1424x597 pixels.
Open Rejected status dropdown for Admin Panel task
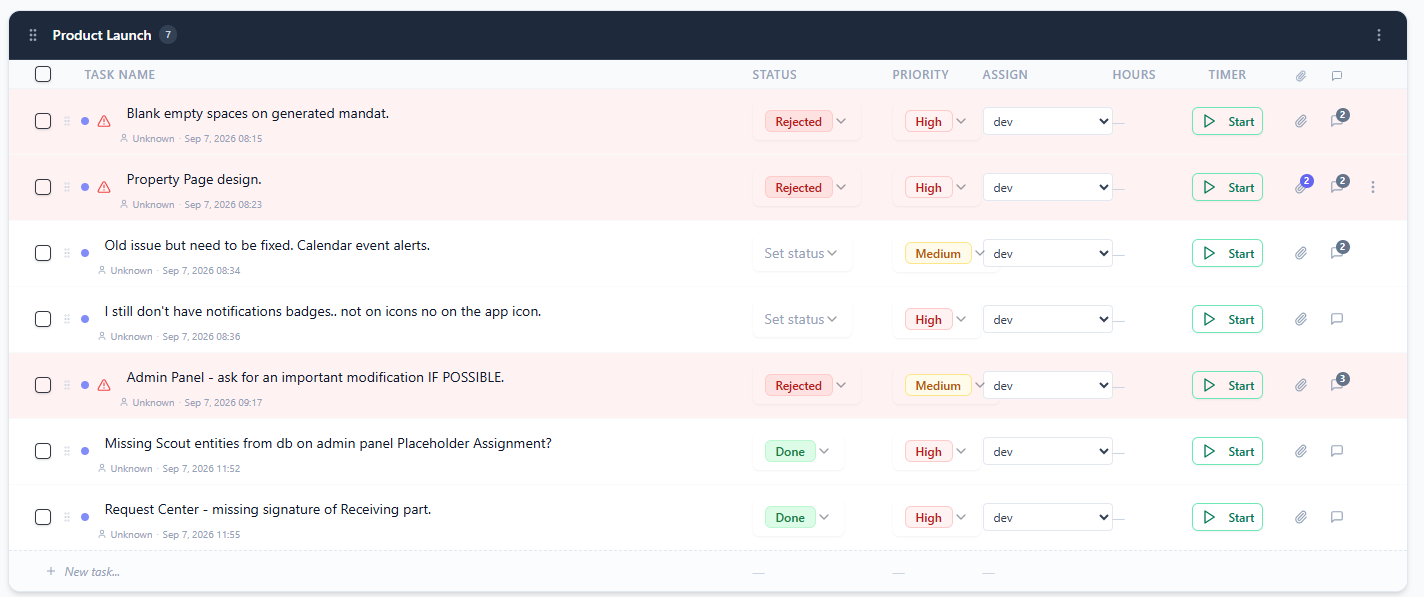tap(806, 385)
